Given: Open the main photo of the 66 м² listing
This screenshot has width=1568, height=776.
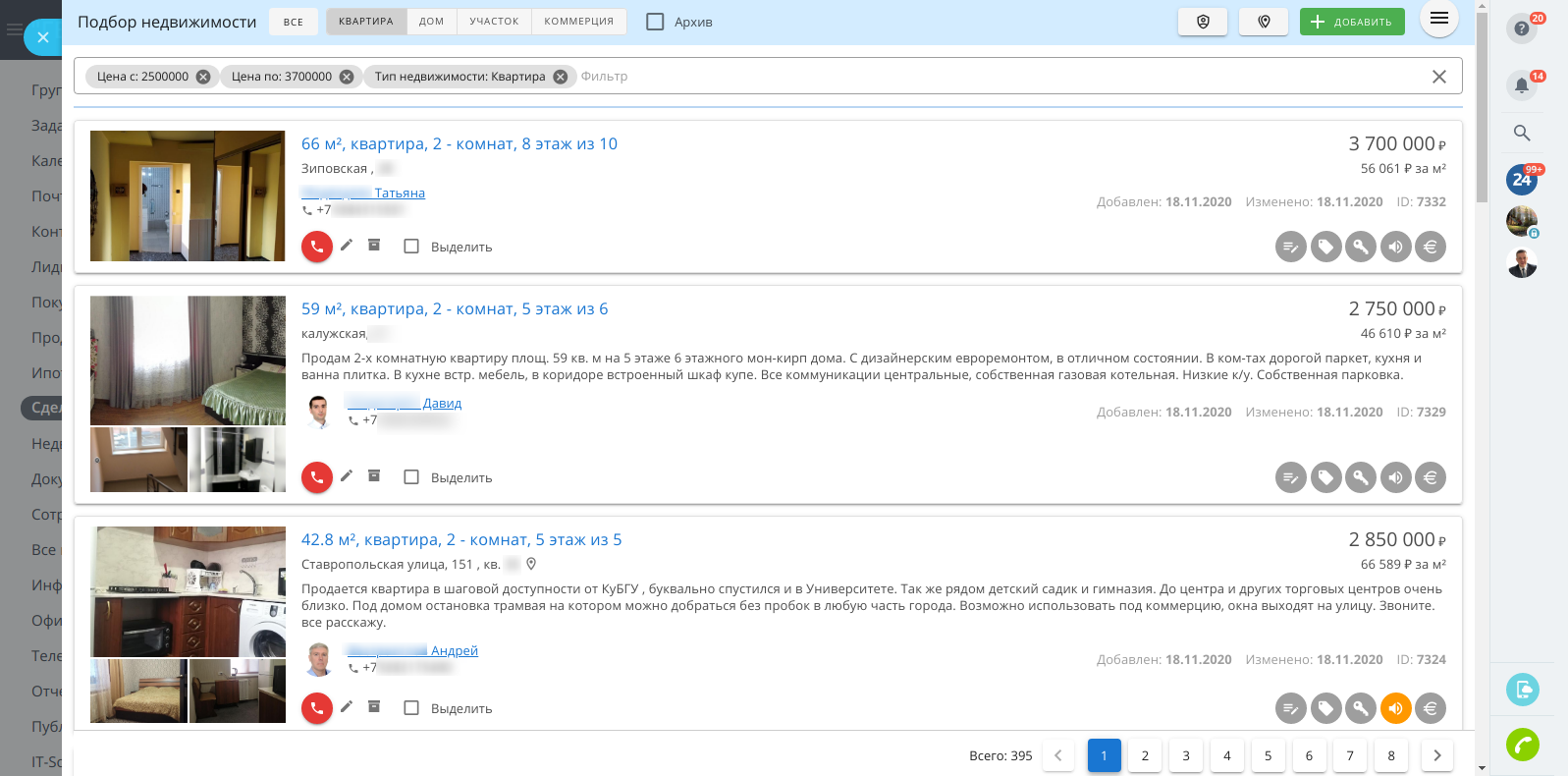Looking at the screenshot, I should pos(188,195).
